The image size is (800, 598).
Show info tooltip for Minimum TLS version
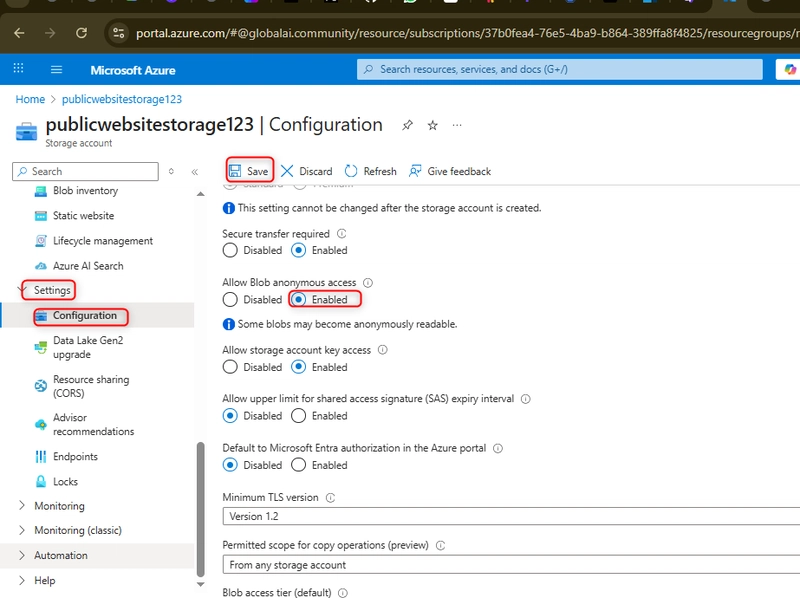331,497
